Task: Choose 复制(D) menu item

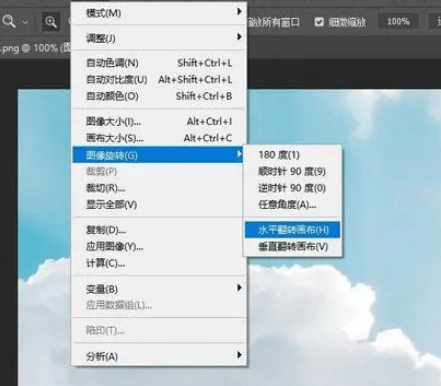Action: tap(159, 230)
